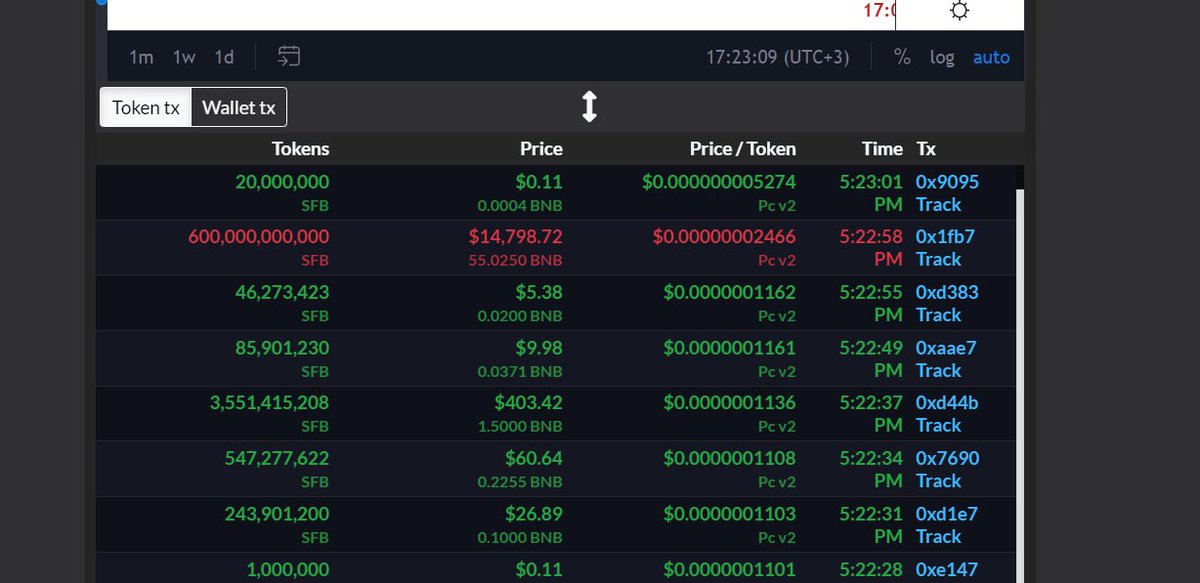The image size is (1200, 583).
Task: Click the $26.89 price cell
Action: (x=533, y=514)
